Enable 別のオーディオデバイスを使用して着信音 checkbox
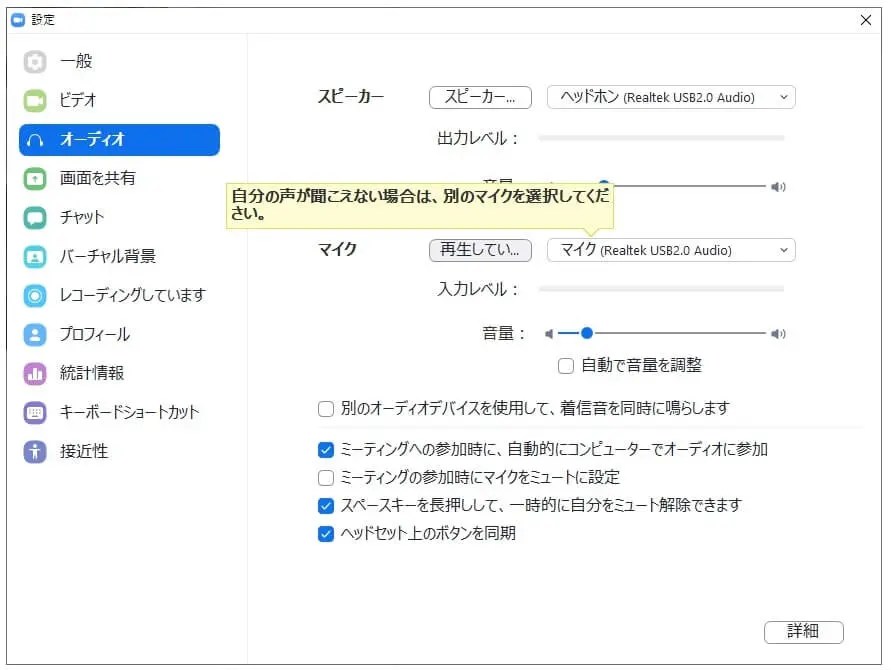The image size is (891, 670). coord(326,409)
